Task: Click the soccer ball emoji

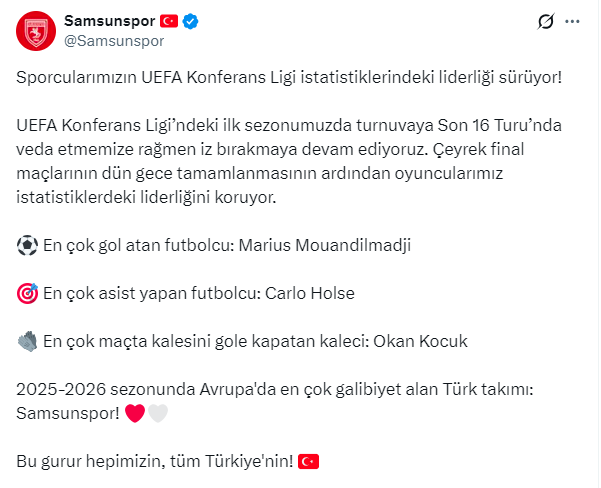Action: (x=28, y=246)
